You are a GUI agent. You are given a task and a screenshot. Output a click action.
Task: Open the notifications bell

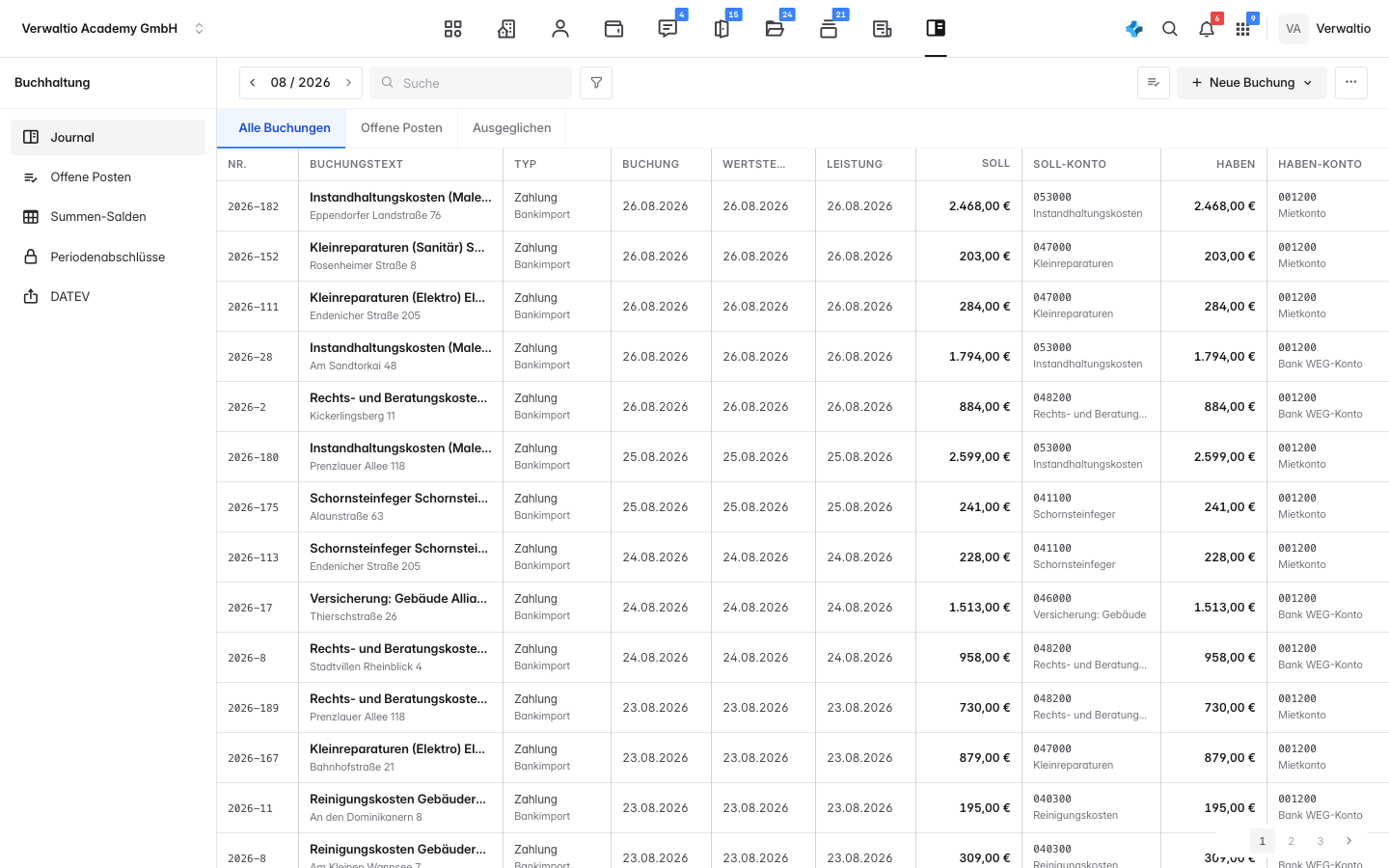(1207, 29)
